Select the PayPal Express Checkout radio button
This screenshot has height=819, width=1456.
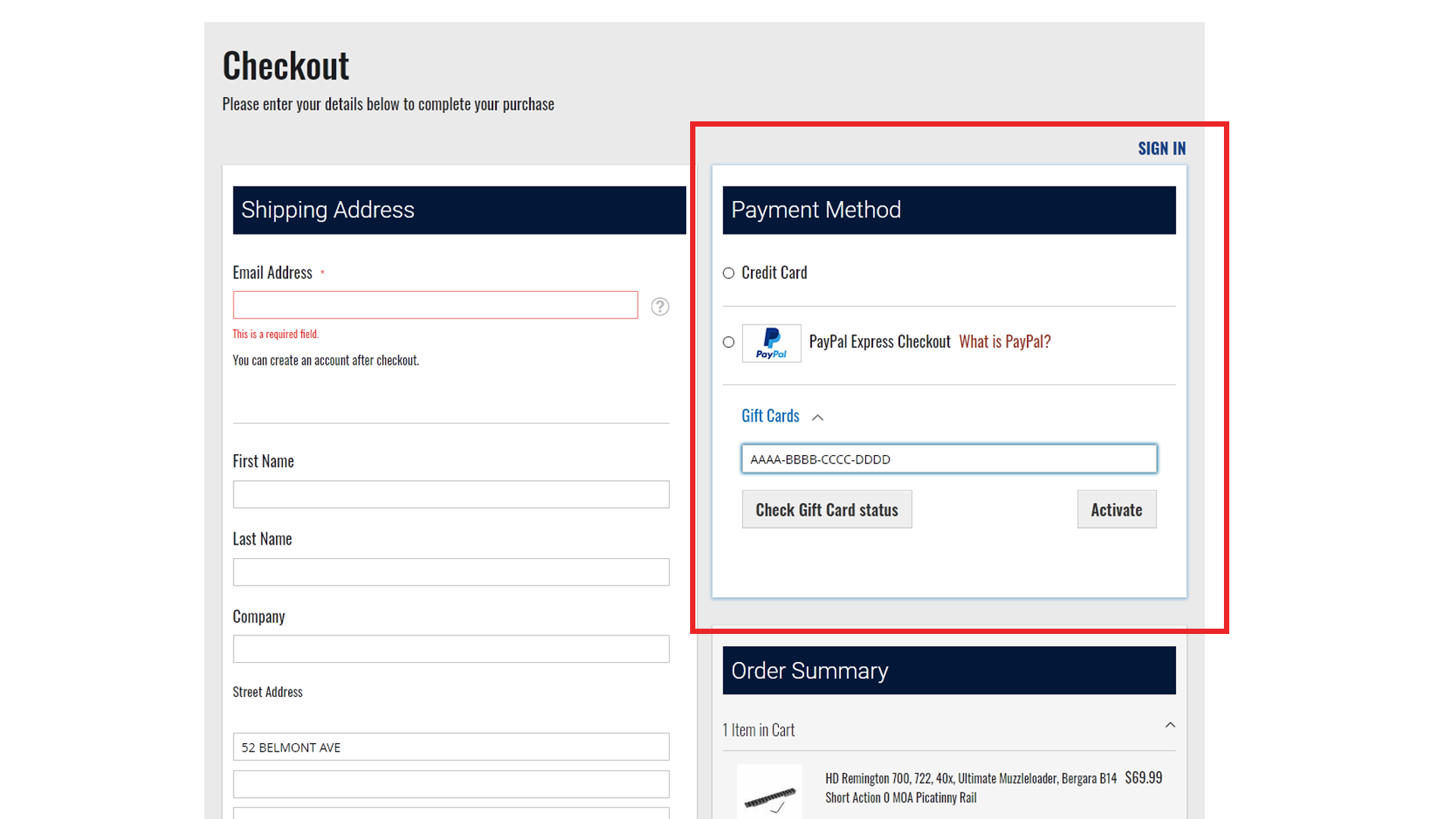[729, 342]
